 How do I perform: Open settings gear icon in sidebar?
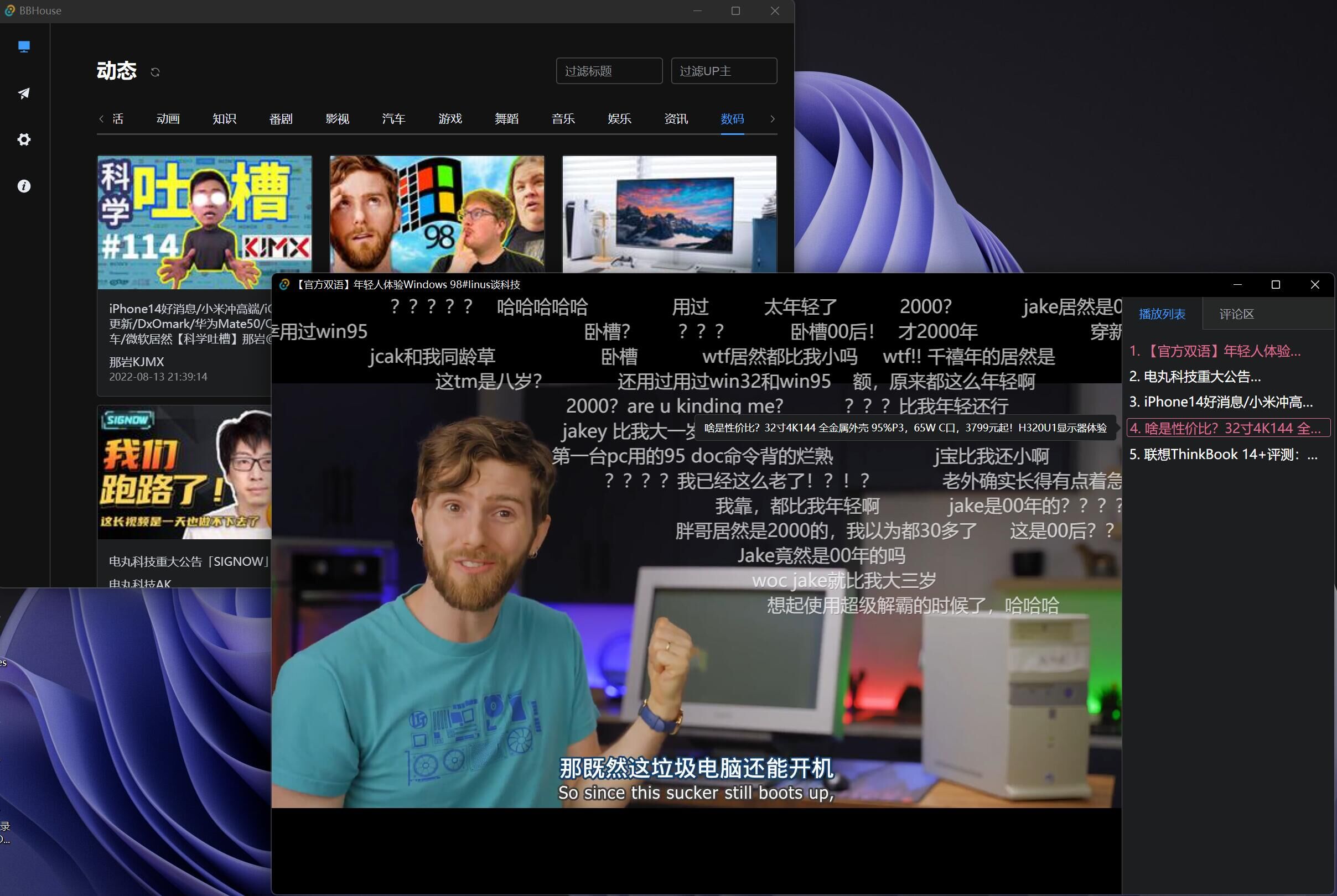[x=23, y=139]
